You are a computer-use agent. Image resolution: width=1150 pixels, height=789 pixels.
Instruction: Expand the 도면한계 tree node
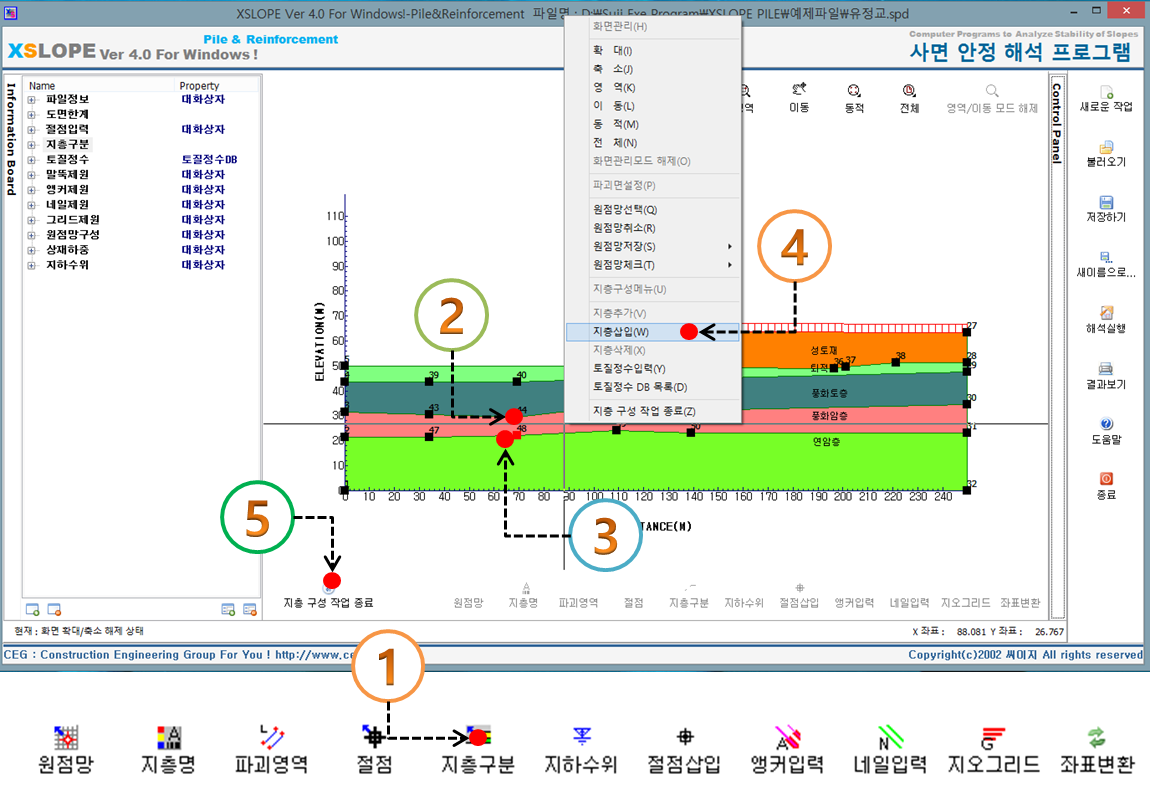pyautogui.click(x=32, y=114)
